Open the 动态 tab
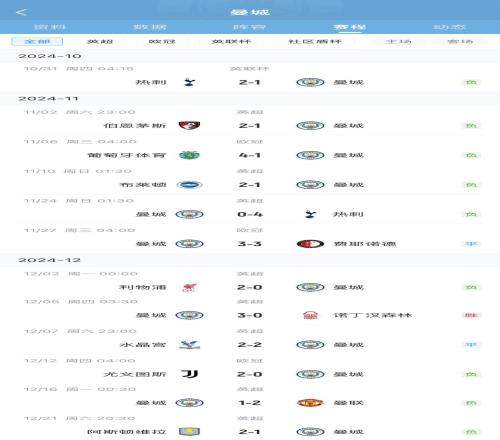 449,27
